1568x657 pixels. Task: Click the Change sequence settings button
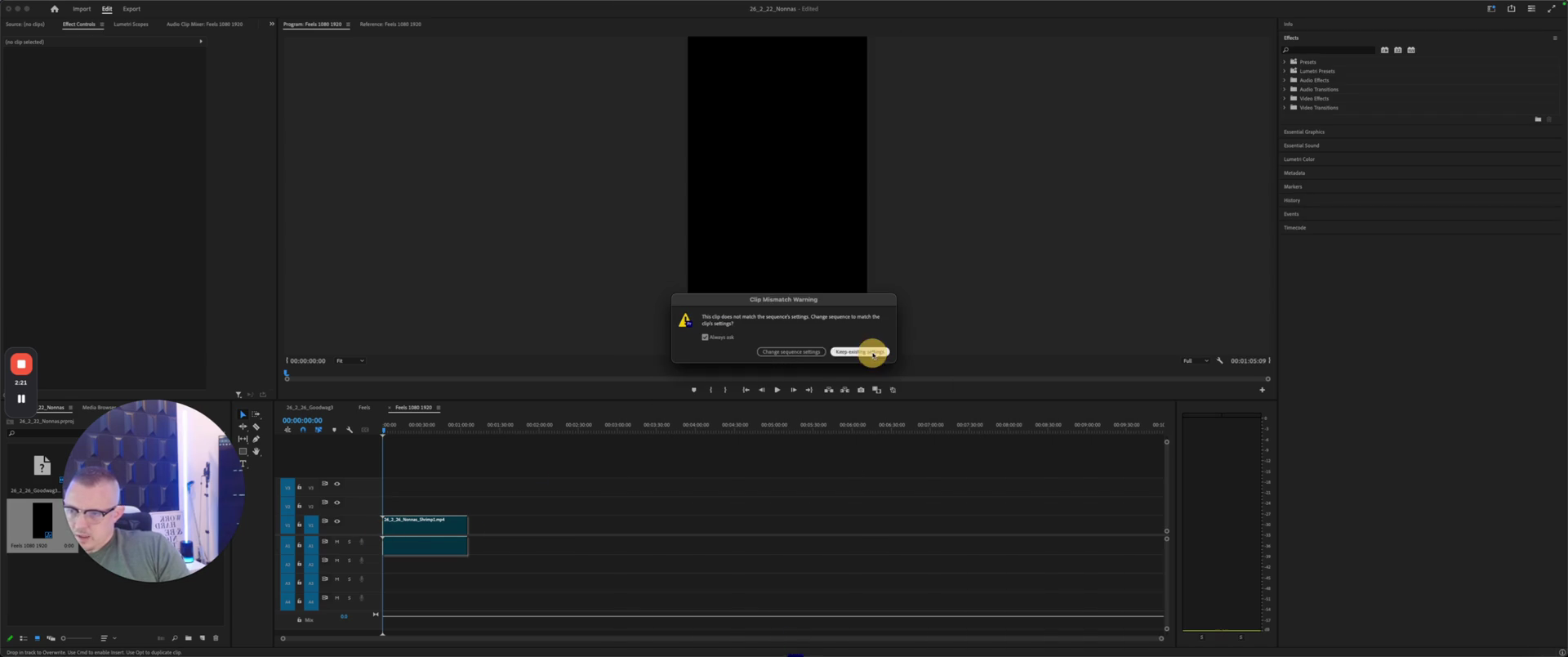pos(791,352)
